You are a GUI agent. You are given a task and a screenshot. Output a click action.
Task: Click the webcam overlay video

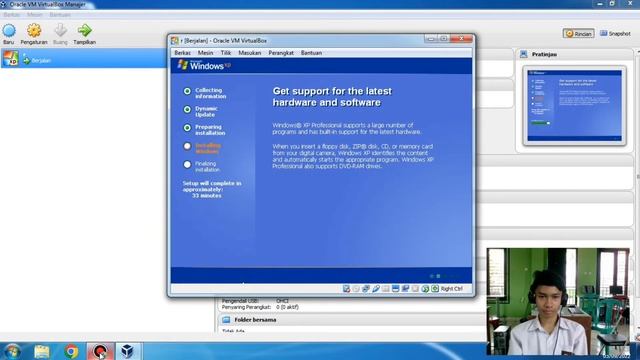click(558, 302)
